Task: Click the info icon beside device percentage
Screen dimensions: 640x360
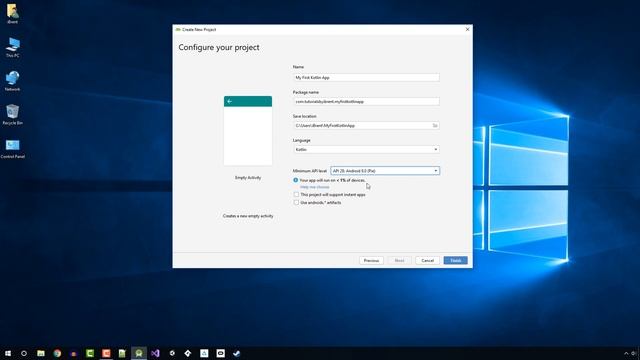Action: (296, 180)
